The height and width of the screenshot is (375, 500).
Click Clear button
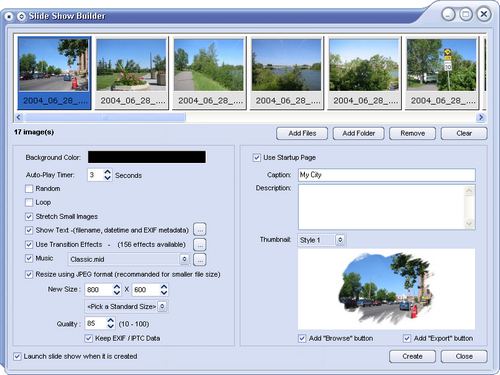click(464, 133)
